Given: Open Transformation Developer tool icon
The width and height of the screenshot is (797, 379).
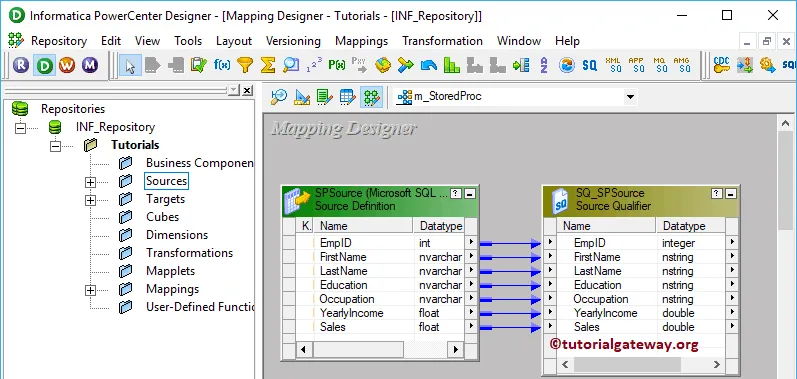Looking at the screenshot, I should coord(324,97).
